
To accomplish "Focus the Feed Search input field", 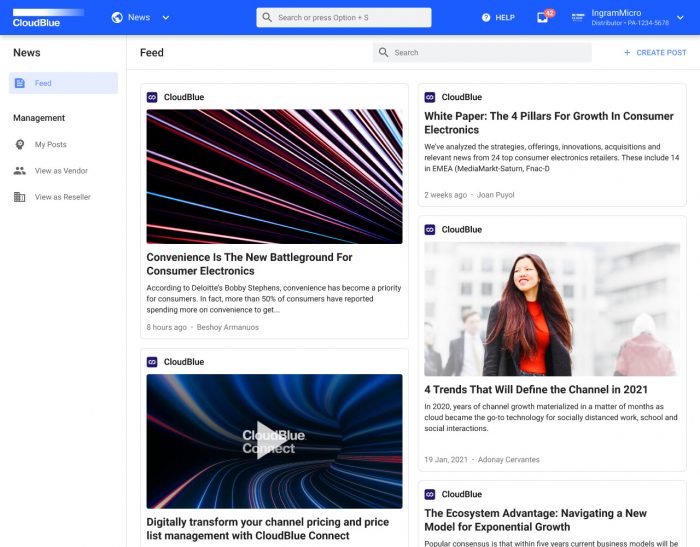I will 482,52.
